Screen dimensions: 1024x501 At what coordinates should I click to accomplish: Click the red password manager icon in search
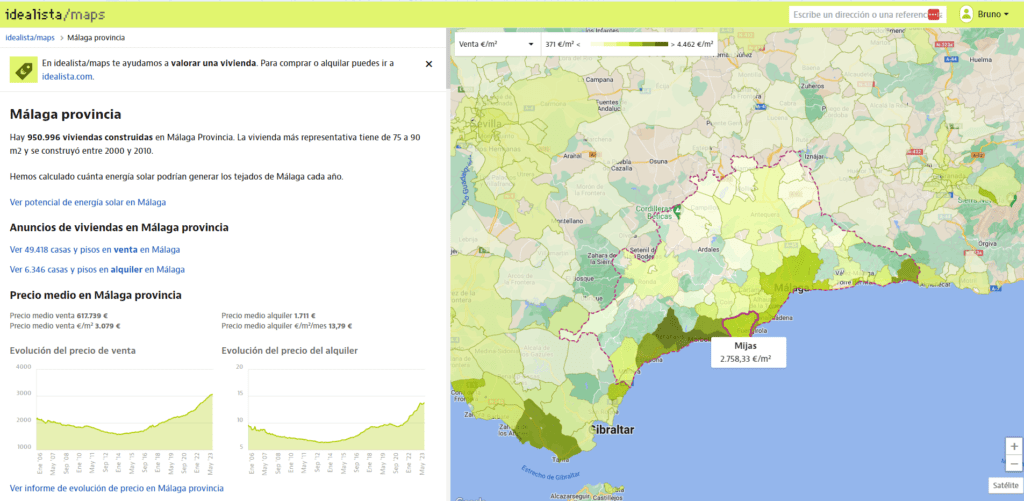[x=934, y=15]
